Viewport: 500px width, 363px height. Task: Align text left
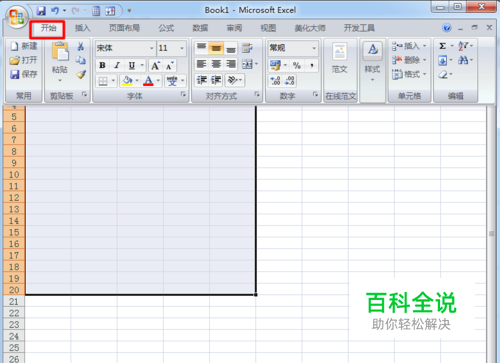[201, 64]
